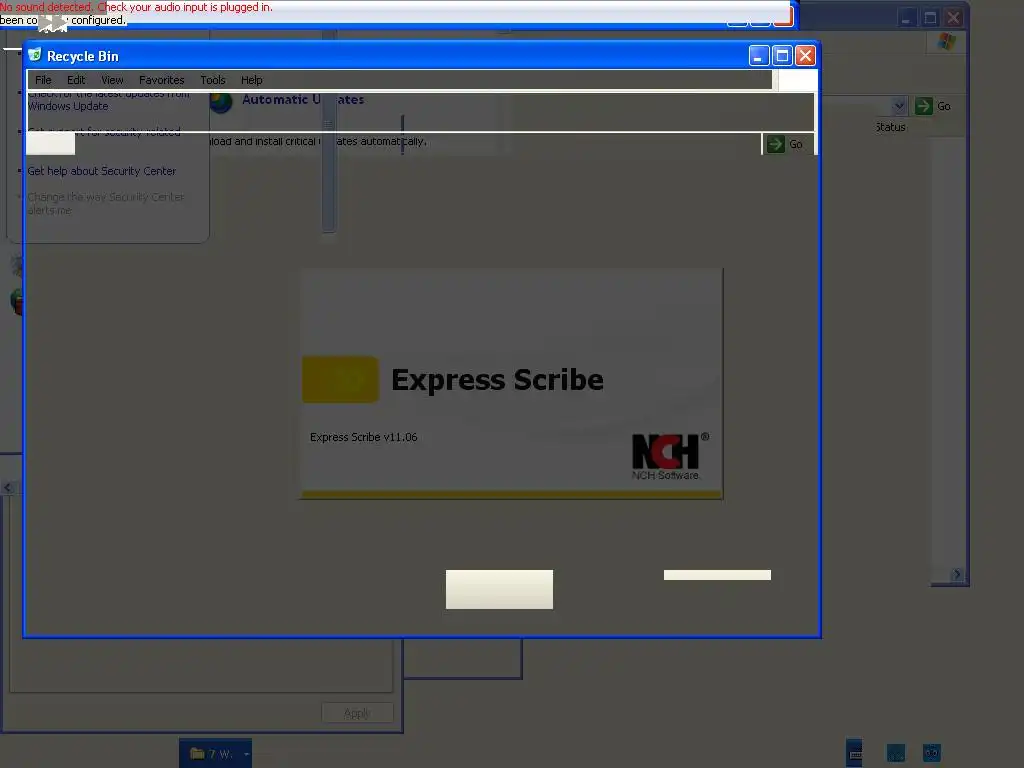The width and height of the screenshot is (1024, 768).
Task: Minimize the dimmed background window
Action: [906, 18]
